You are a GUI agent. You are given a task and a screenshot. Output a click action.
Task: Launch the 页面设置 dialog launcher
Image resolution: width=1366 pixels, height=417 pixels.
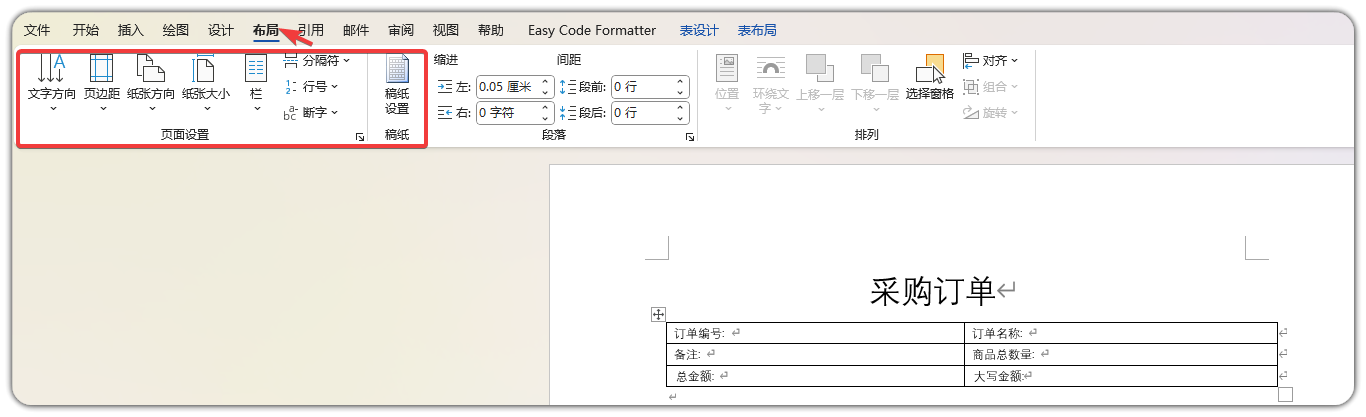(x=360, y=137)
